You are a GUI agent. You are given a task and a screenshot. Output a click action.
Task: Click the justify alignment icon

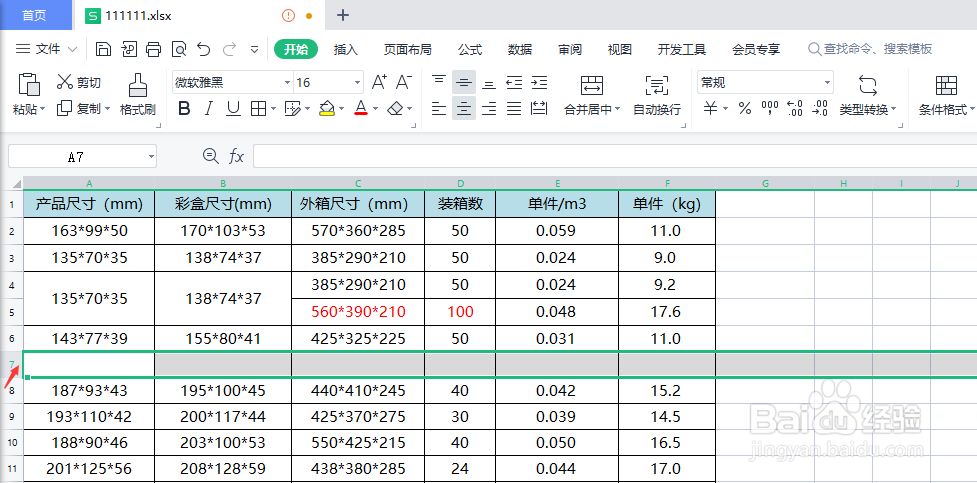point(514,109)
